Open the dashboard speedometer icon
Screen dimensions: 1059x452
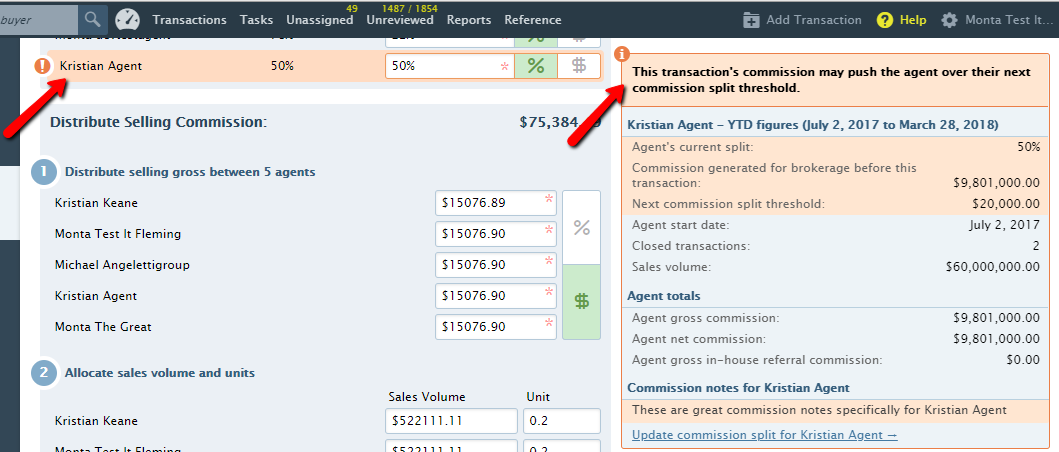[127, 20]
